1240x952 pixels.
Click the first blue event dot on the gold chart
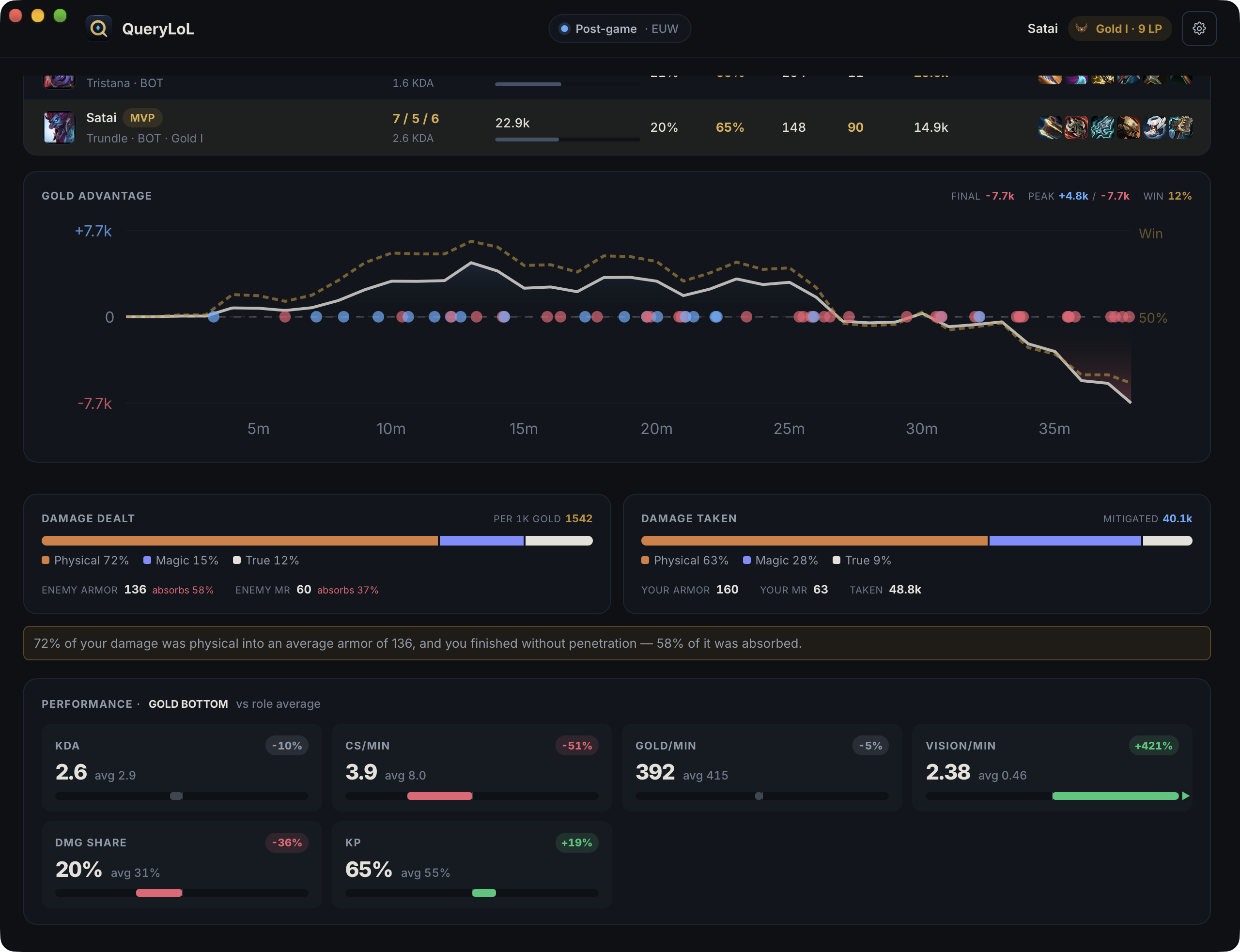(x=214, y=317)
